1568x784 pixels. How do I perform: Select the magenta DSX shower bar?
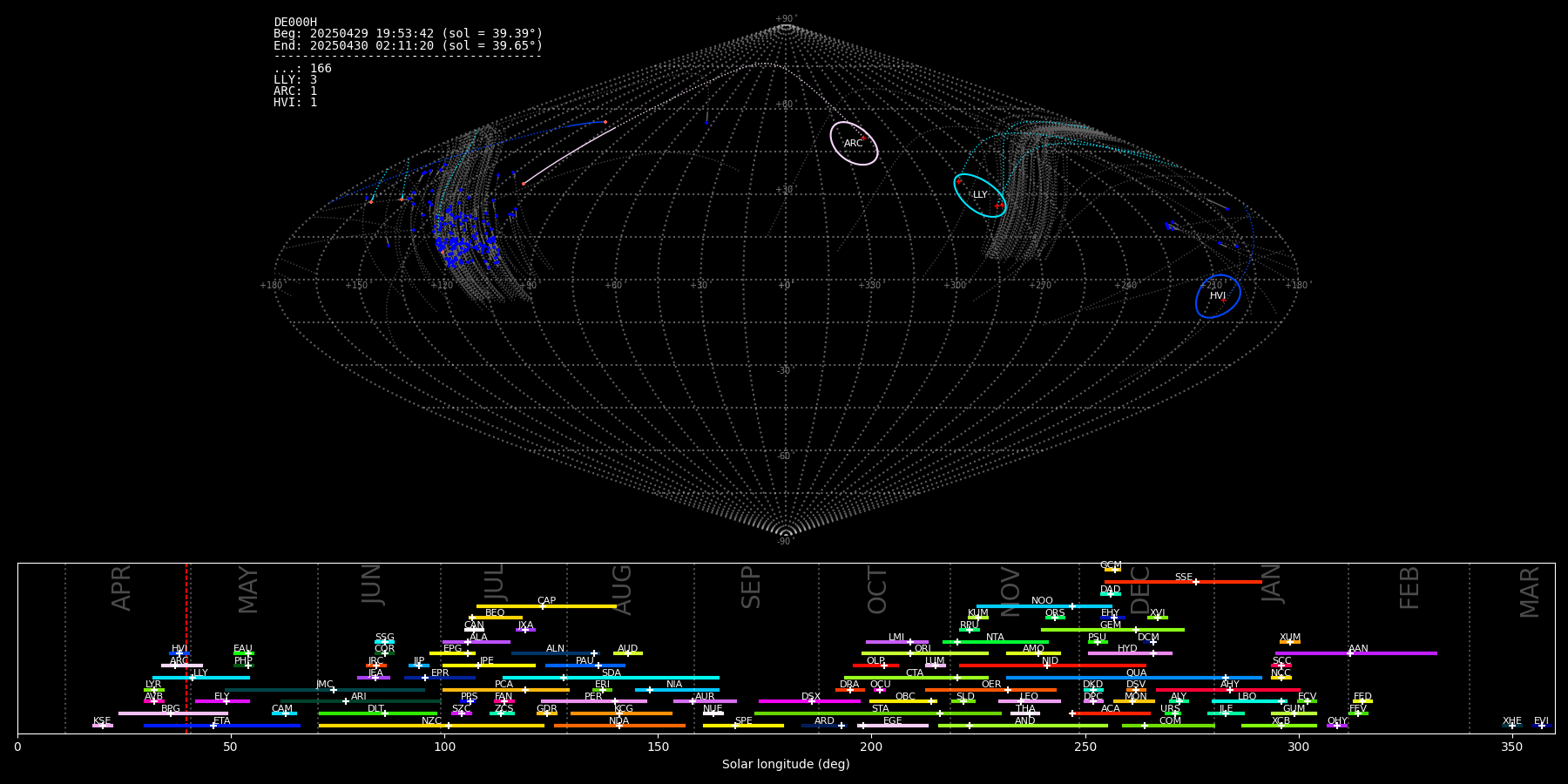pyautogui.click(x=809, y=701)
